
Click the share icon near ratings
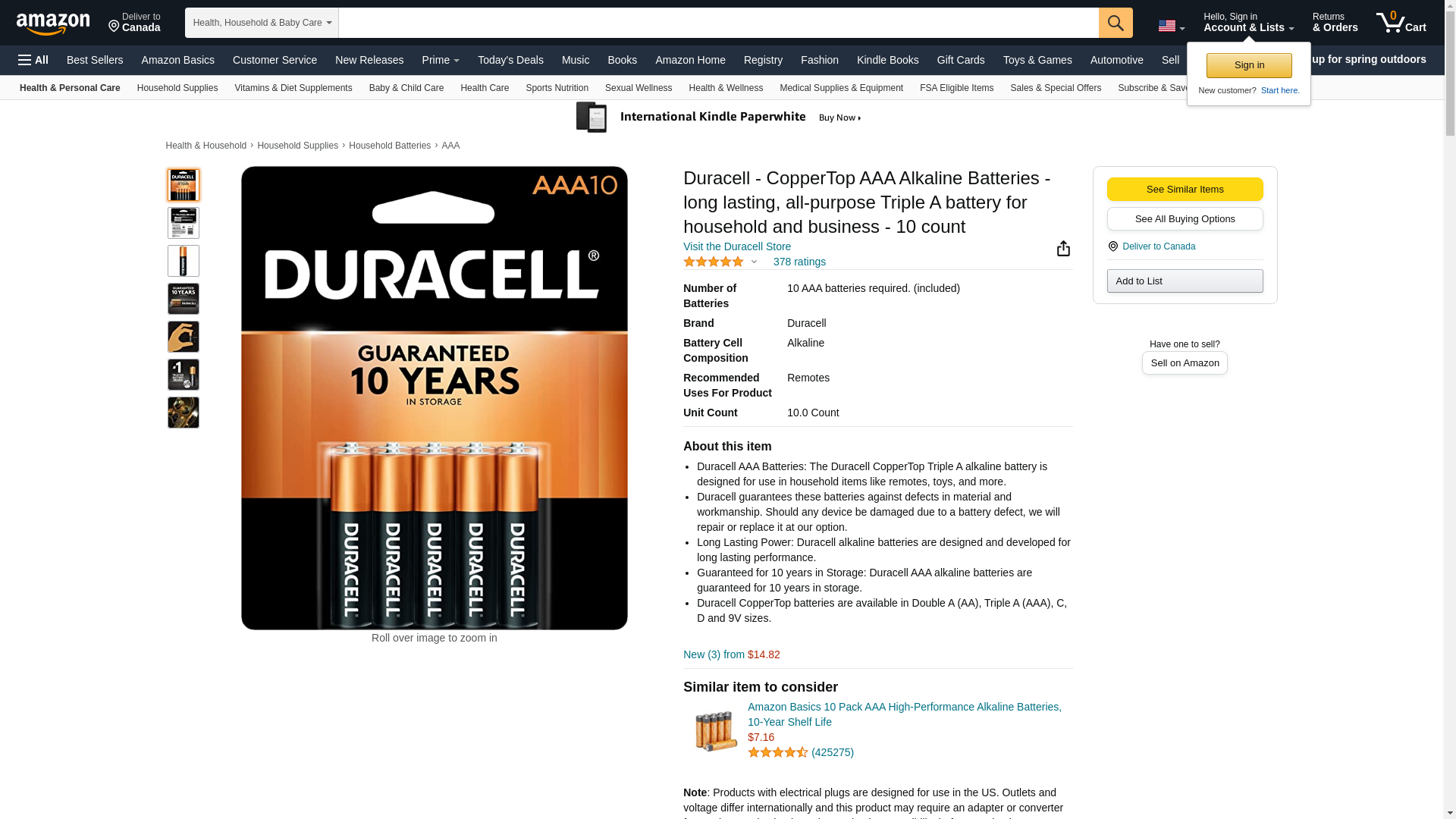click(x=1063, y=249)
